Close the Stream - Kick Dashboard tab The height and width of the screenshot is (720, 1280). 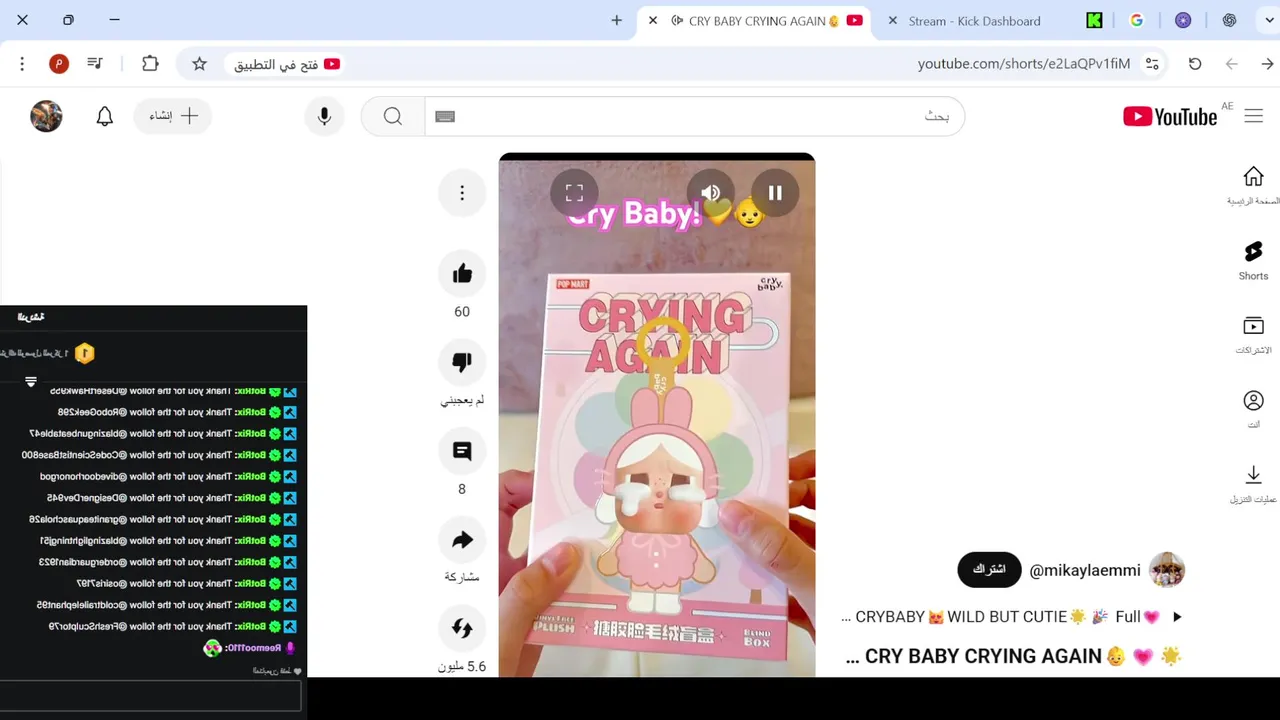(892, 20)
